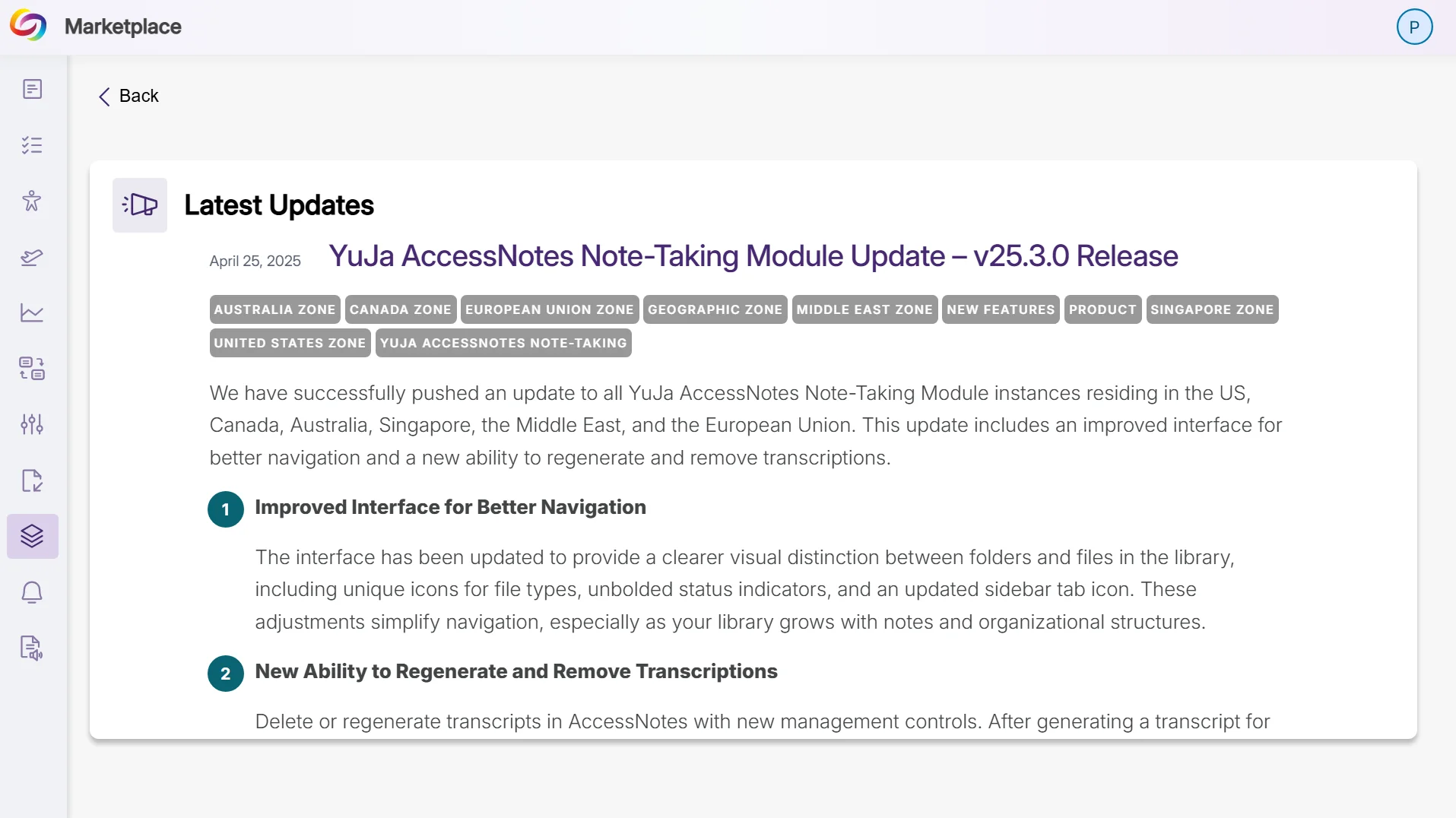
Task: Open the stacked layers Marketplace sidebar icon
Action: click(32, 536)
